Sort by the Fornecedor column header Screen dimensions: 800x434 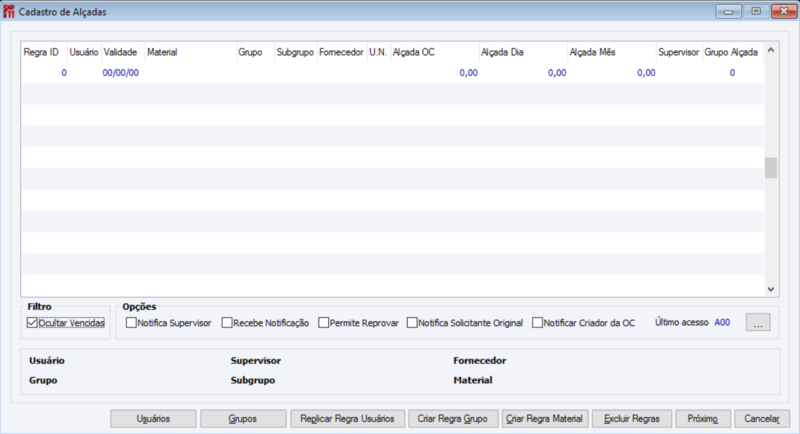[x=341, y=52]
